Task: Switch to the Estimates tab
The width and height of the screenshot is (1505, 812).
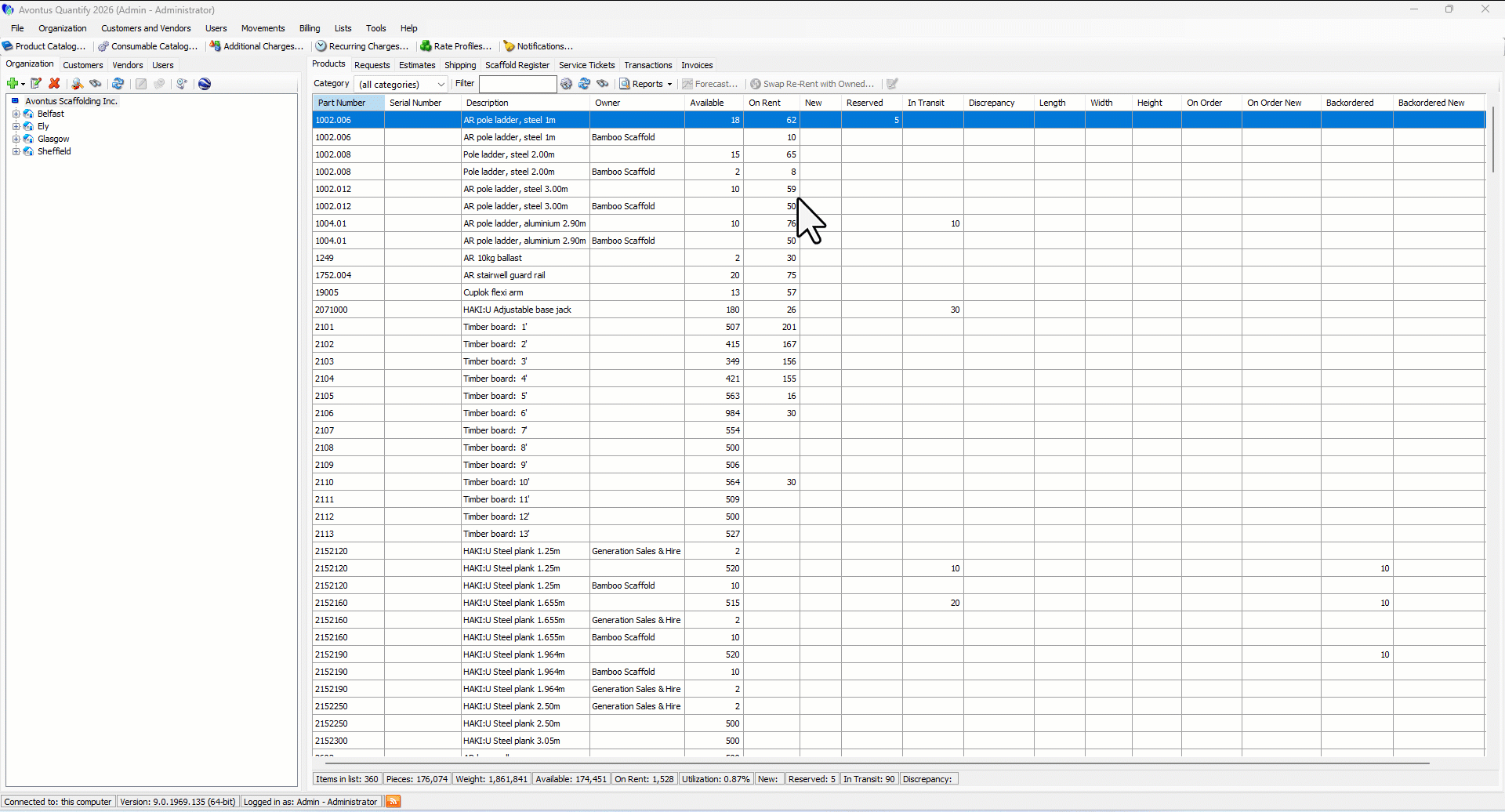Action: (x=417, y=65)
